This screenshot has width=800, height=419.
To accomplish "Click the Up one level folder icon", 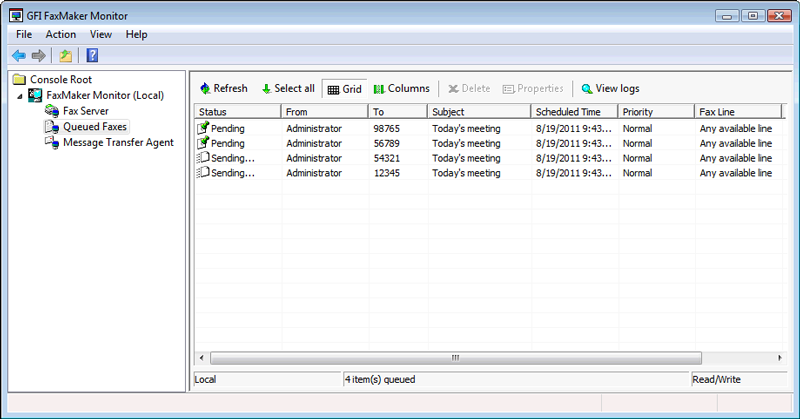I will (x=65, y=55).
